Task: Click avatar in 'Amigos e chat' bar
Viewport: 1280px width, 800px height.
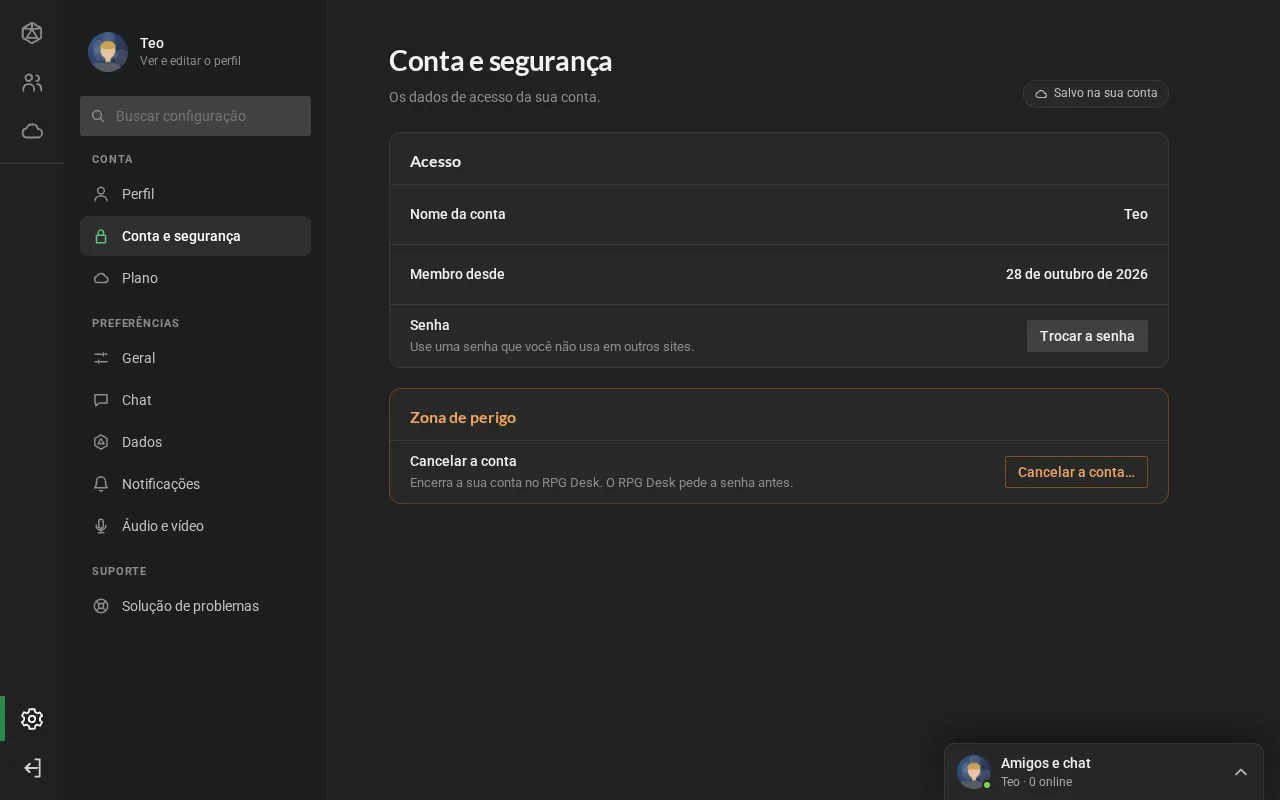Action: point(974,772)
